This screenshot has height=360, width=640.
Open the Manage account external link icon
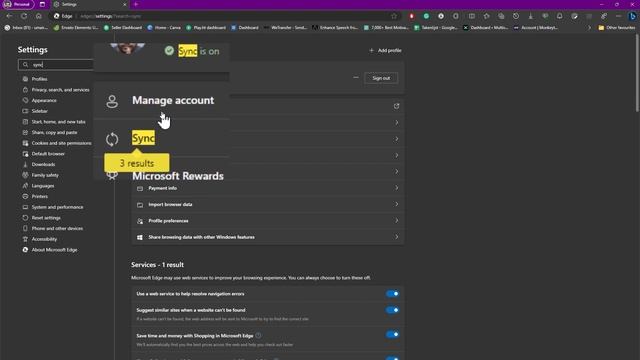(396, 106)
